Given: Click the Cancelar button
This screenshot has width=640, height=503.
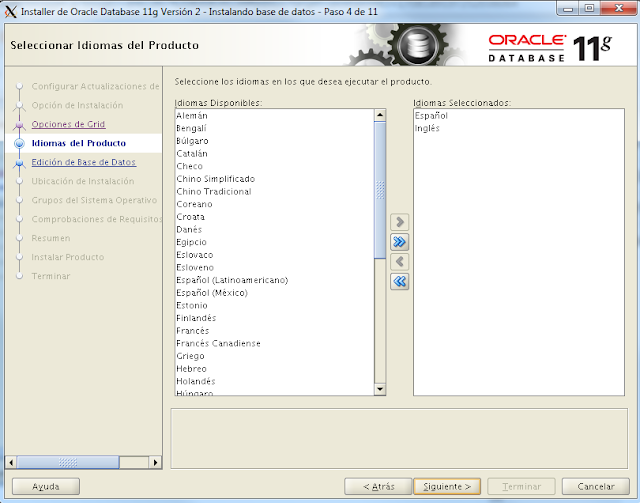Looking at the screenshot, I should point(596,487).
